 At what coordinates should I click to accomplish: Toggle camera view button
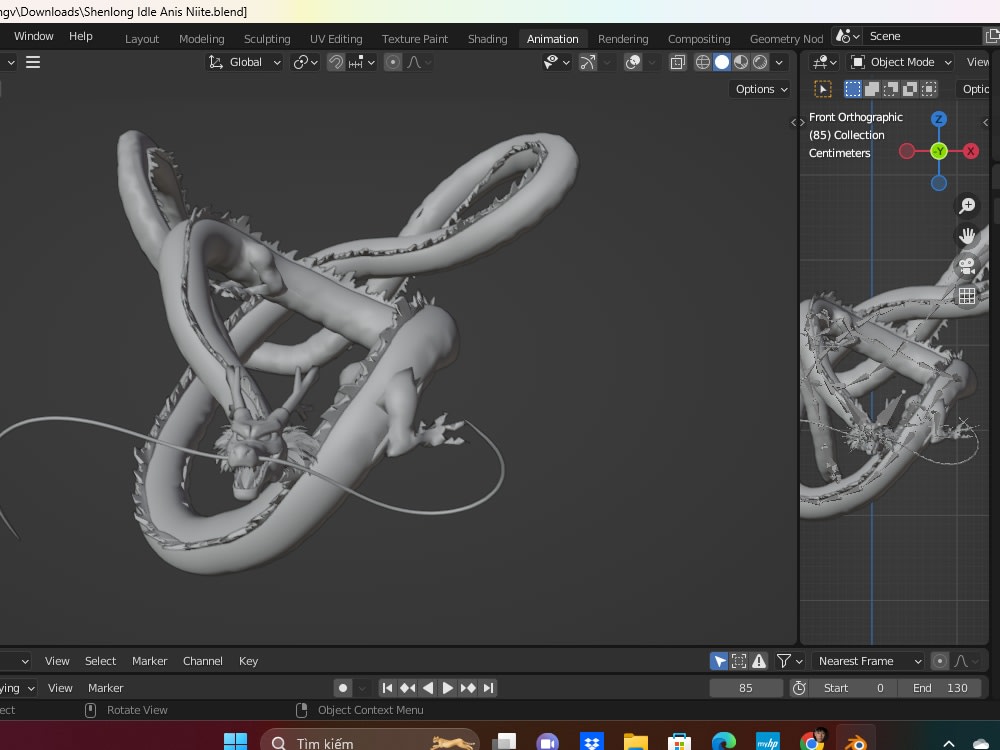click(967, 266)
